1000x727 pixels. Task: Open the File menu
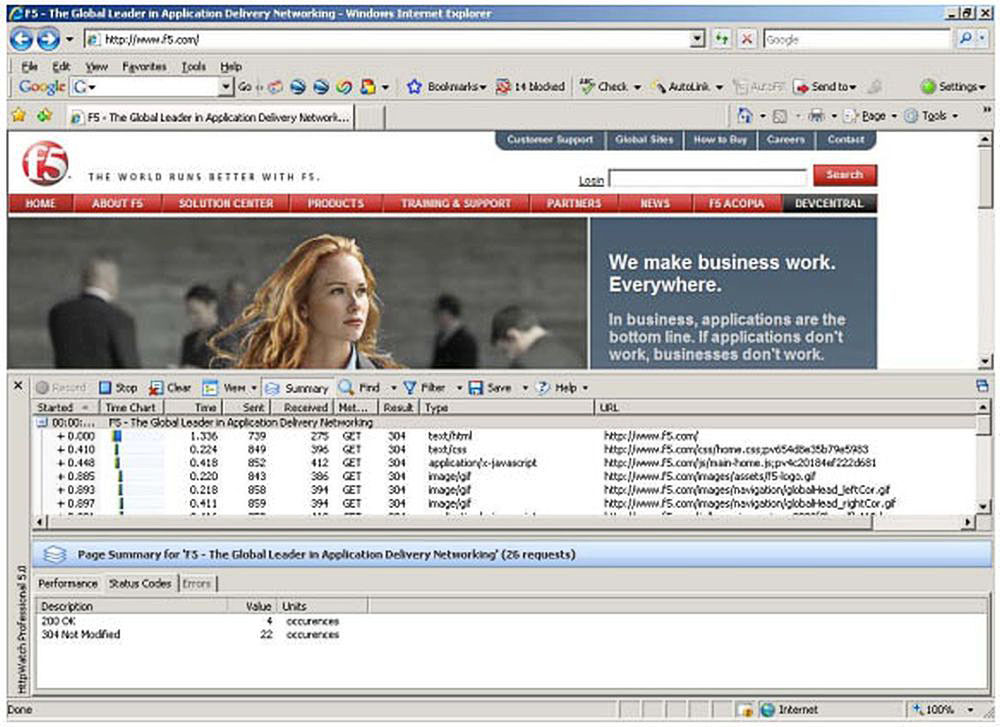click(29, 66)
